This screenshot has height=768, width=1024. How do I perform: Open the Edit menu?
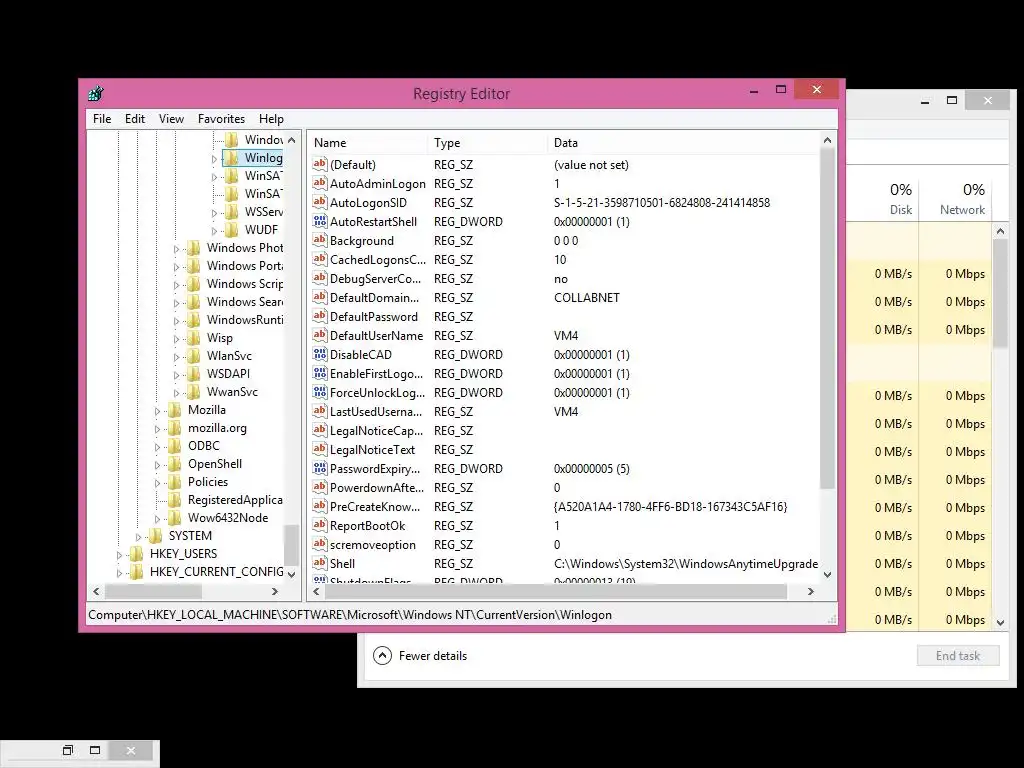coord(135,119)
